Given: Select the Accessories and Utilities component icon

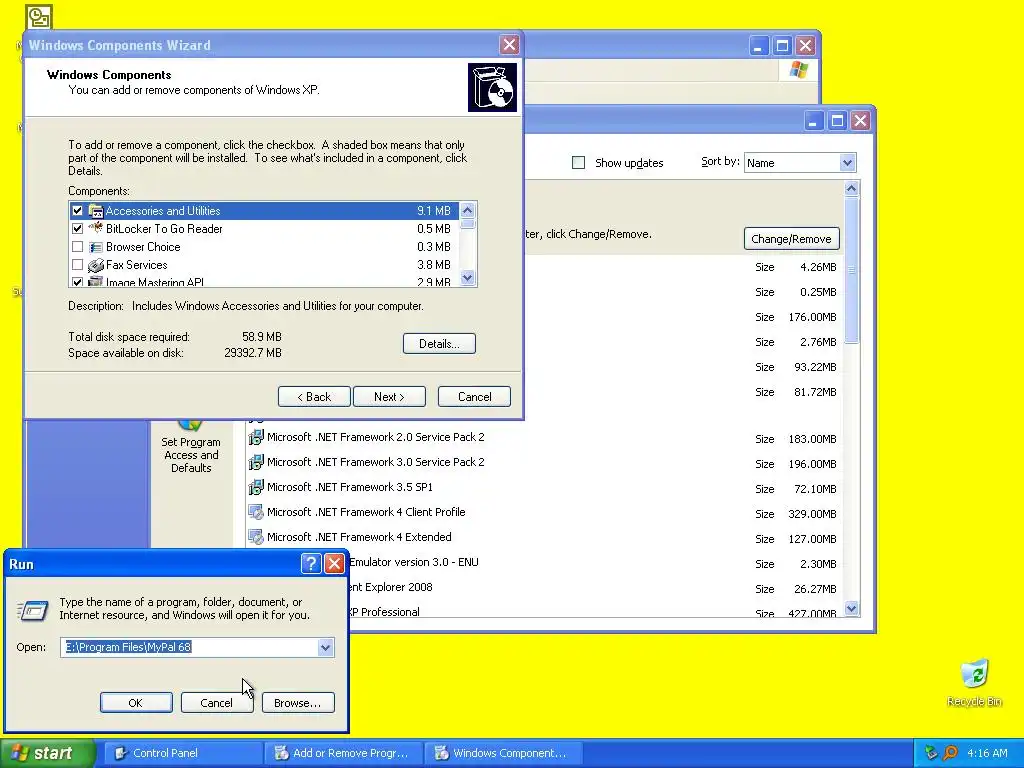Looking at the screenshot, I should pos(96,211).
